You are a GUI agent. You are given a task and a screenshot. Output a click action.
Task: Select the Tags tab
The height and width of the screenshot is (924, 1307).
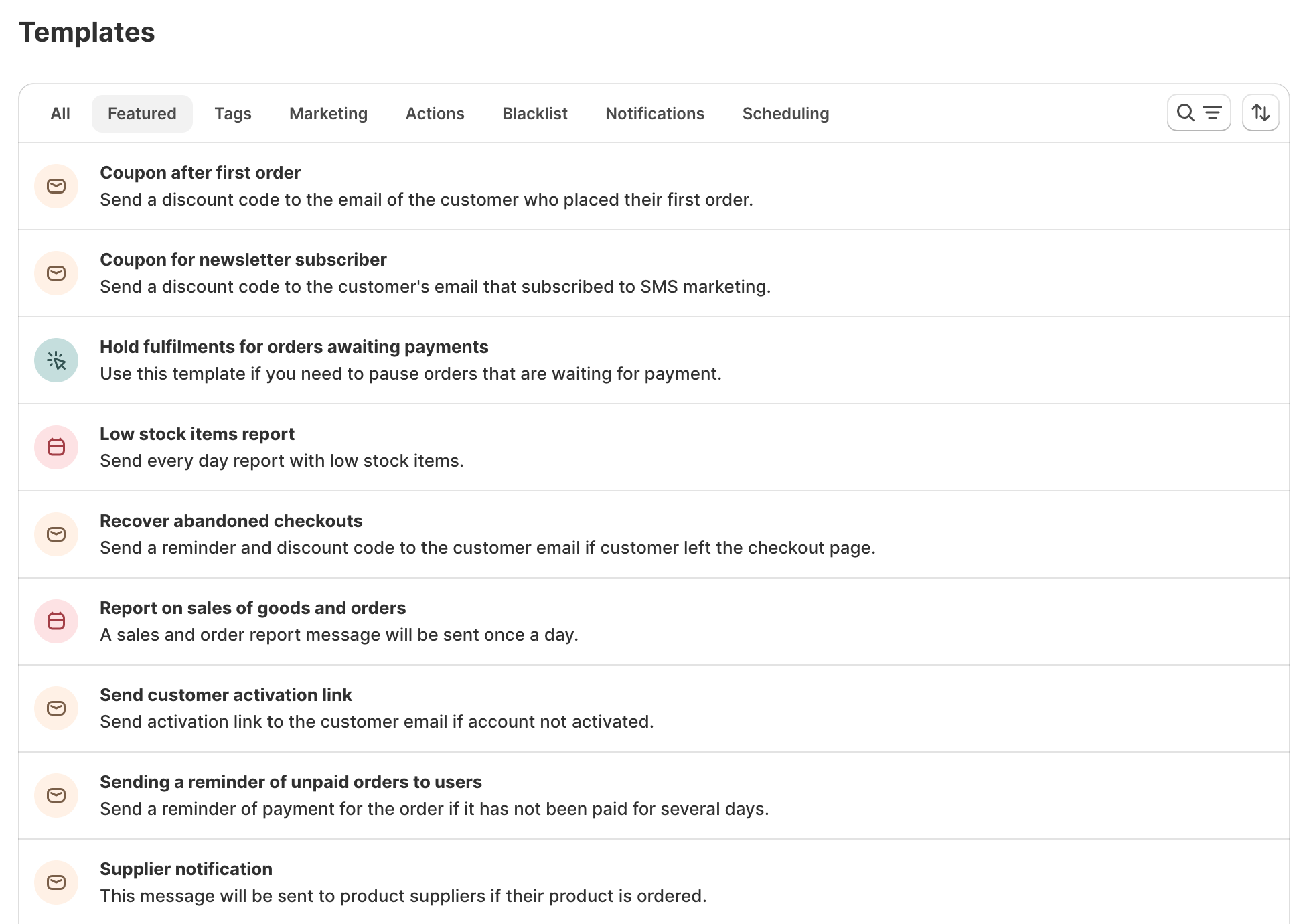[232, 113]
